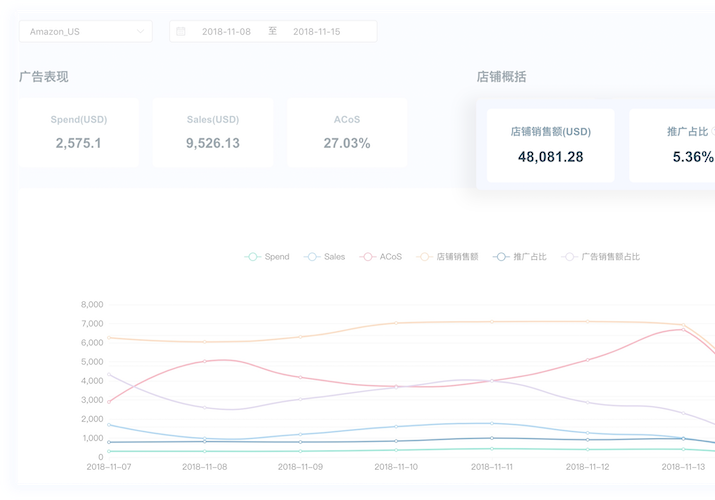
Task: Select the start date 2018-11-08 field
Action: pos(226,31)
